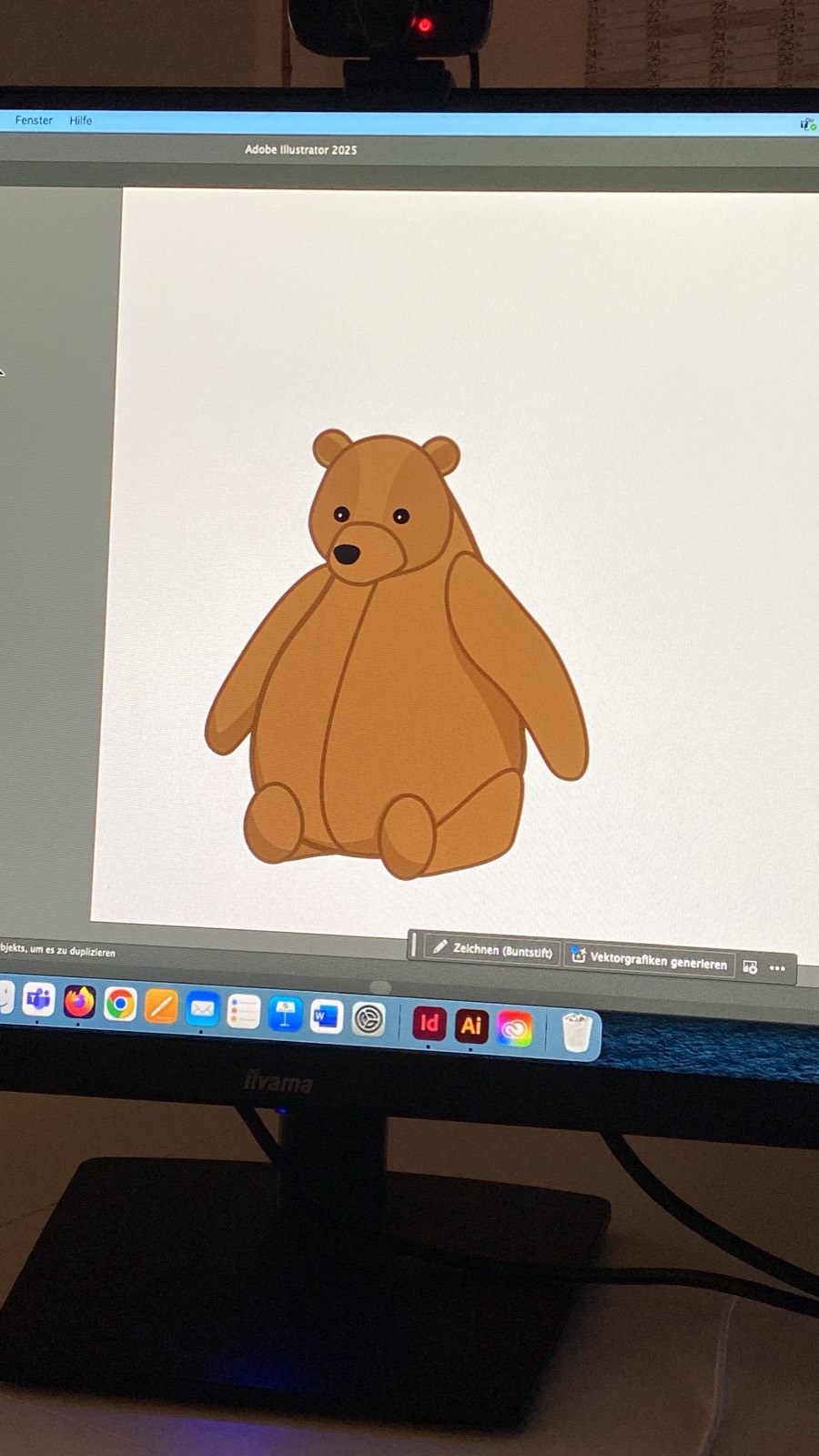The height and width of the screenshot is (1456, 819).
Task: Open the Fenster menu
Action: pos(34,120)
